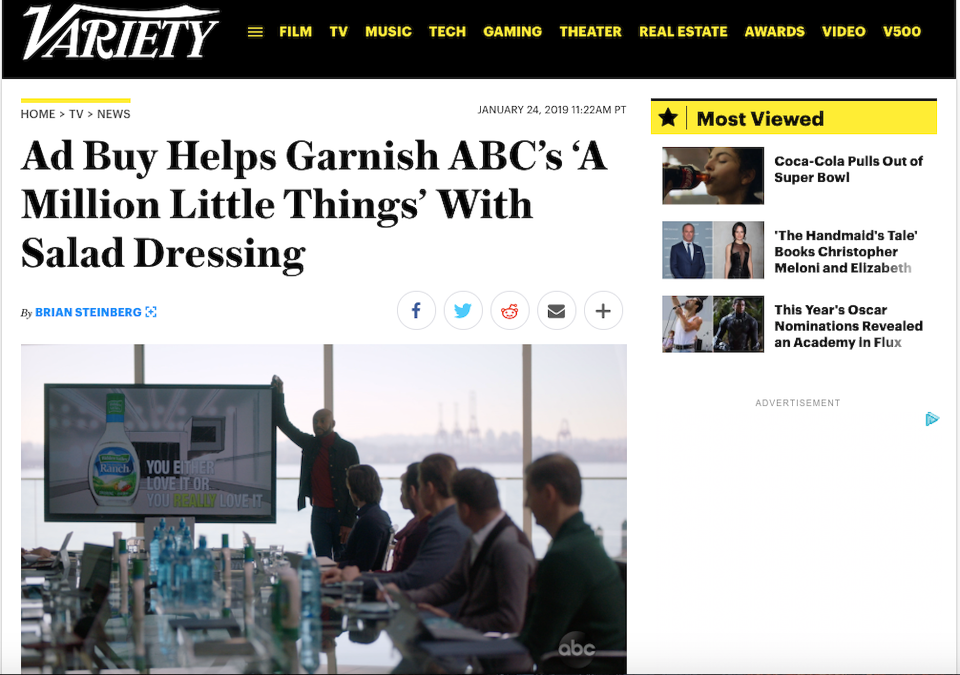Share article via email icon
The height and width of the screenshot is (675, 960).
click(556, 311)
